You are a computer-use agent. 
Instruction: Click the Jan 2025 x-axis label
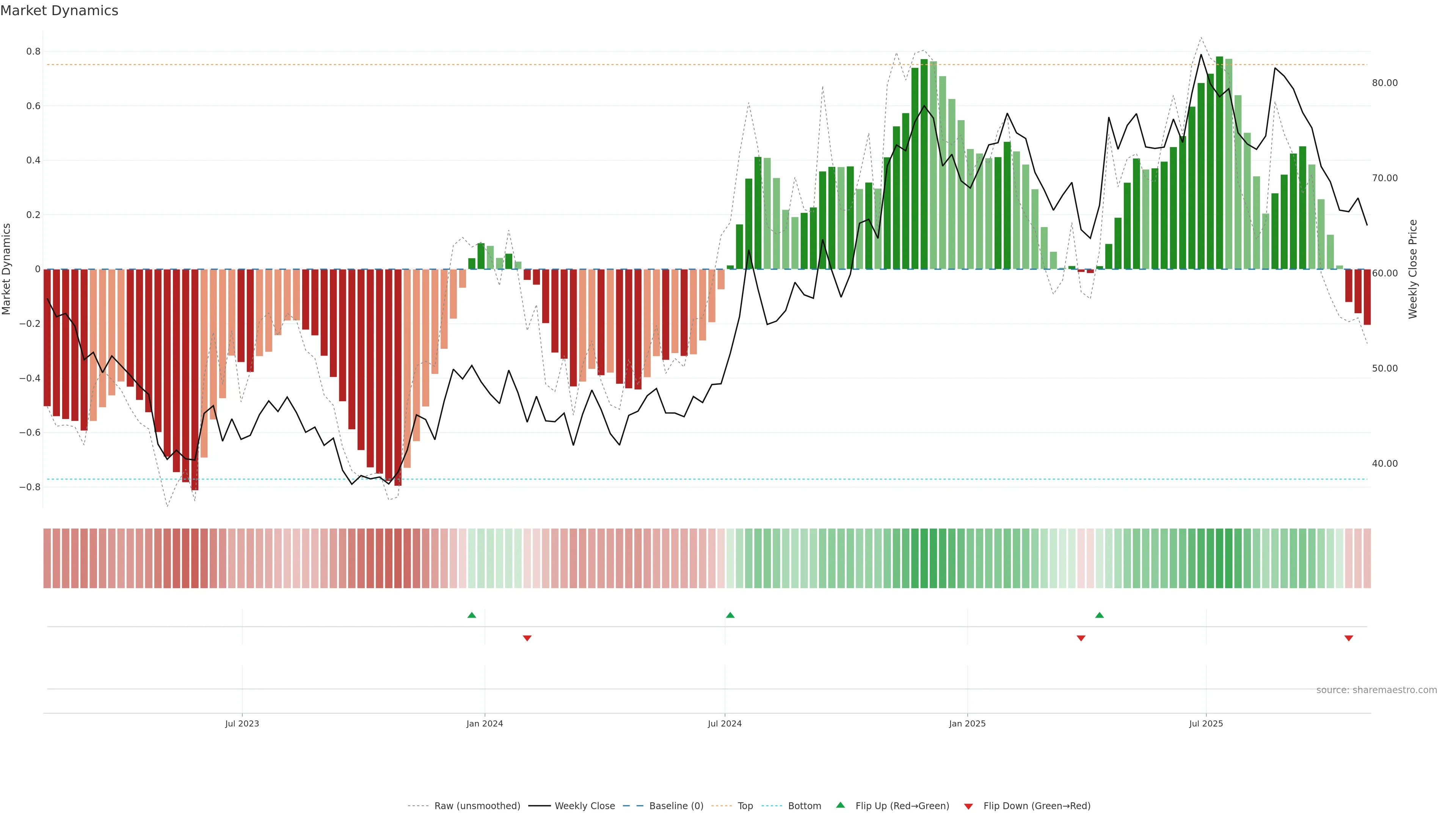coord(967,723)
